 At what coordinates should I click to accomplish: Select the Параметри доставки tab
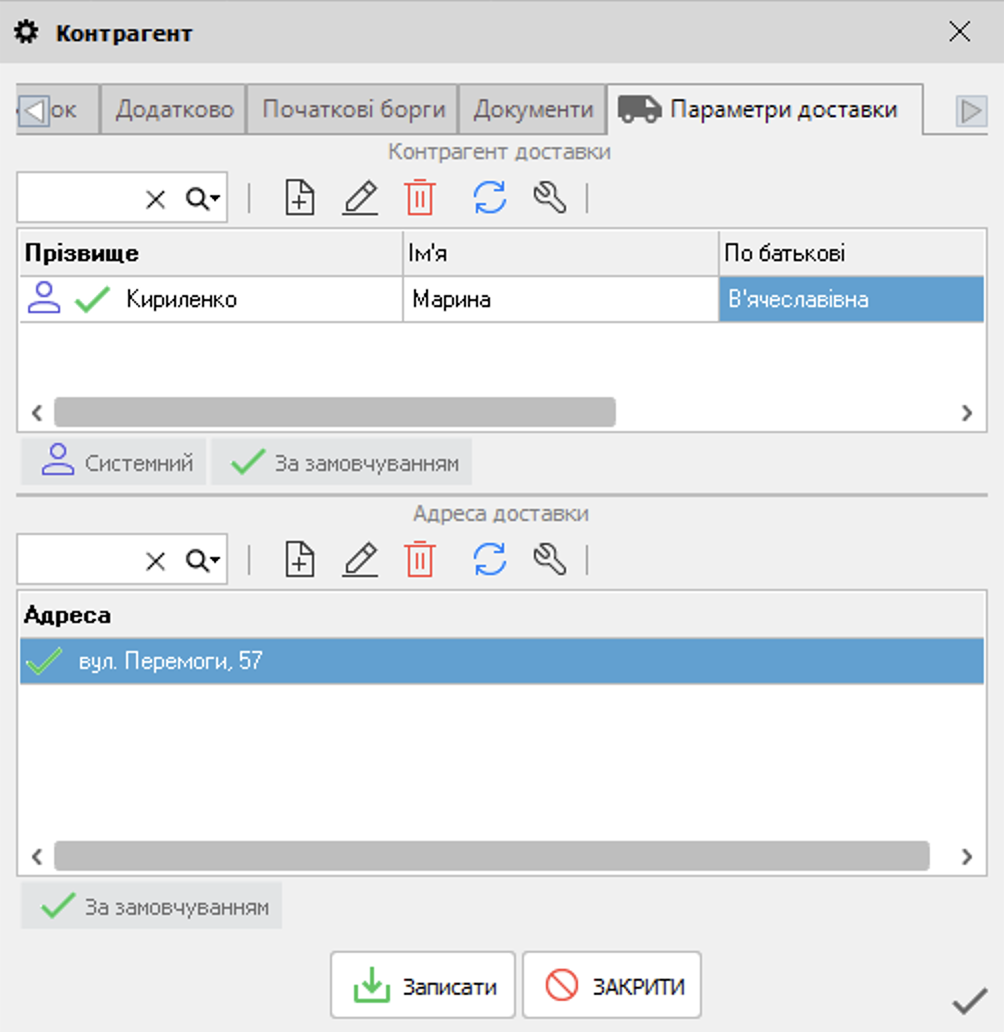coord(765,109)
